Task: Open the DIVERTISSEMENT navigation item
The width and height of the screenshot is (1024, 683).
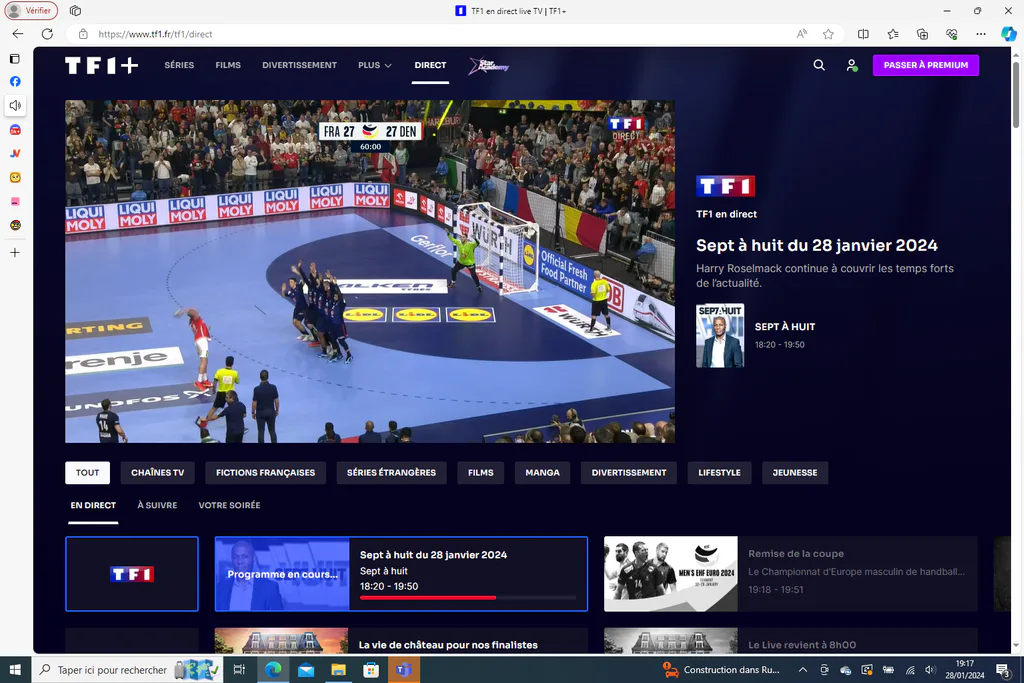Action: (300, 65)
